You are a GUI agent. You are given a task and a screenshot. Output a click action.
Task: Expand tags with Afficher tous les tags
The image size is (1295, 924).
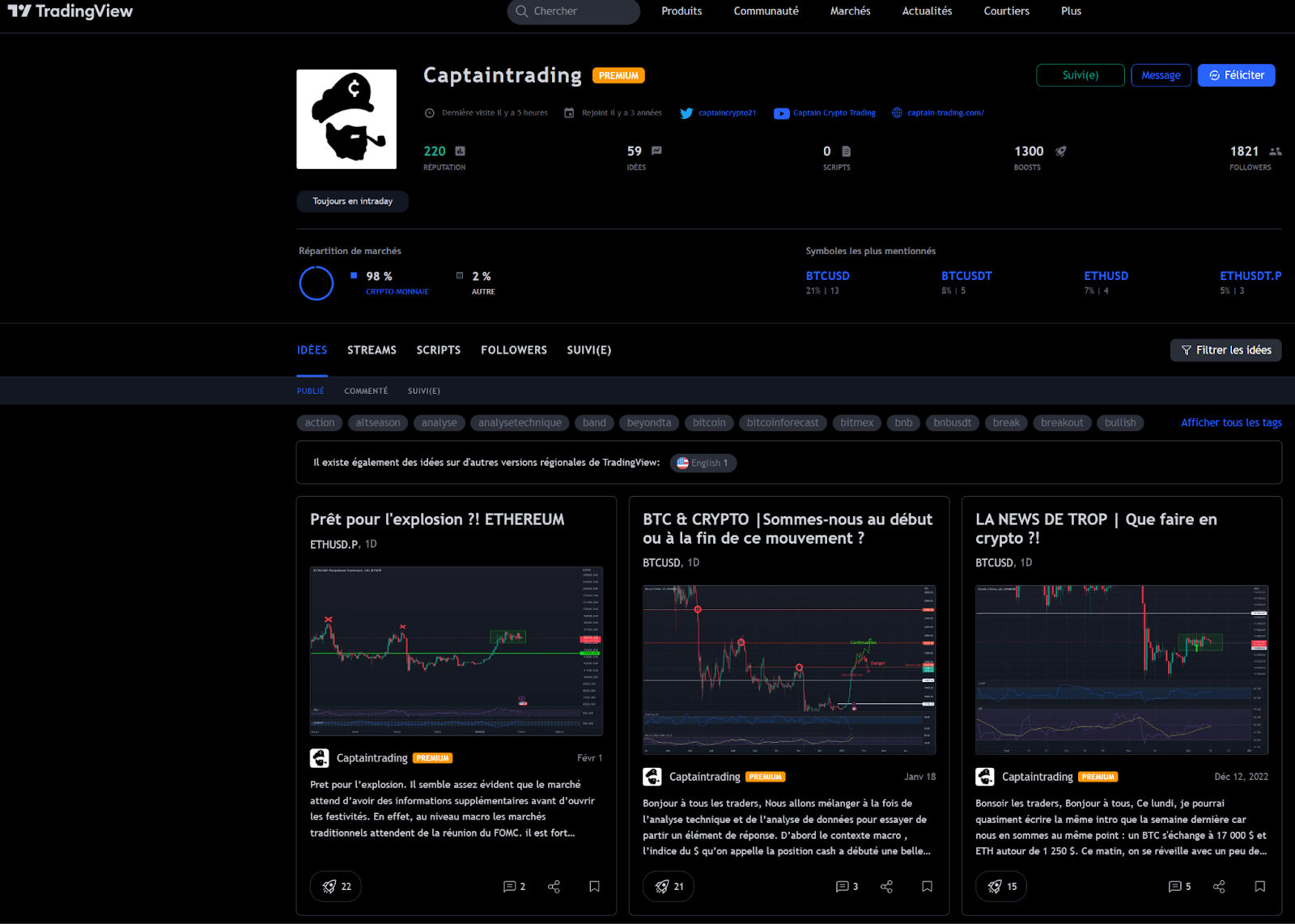[x=1231, y=422]
